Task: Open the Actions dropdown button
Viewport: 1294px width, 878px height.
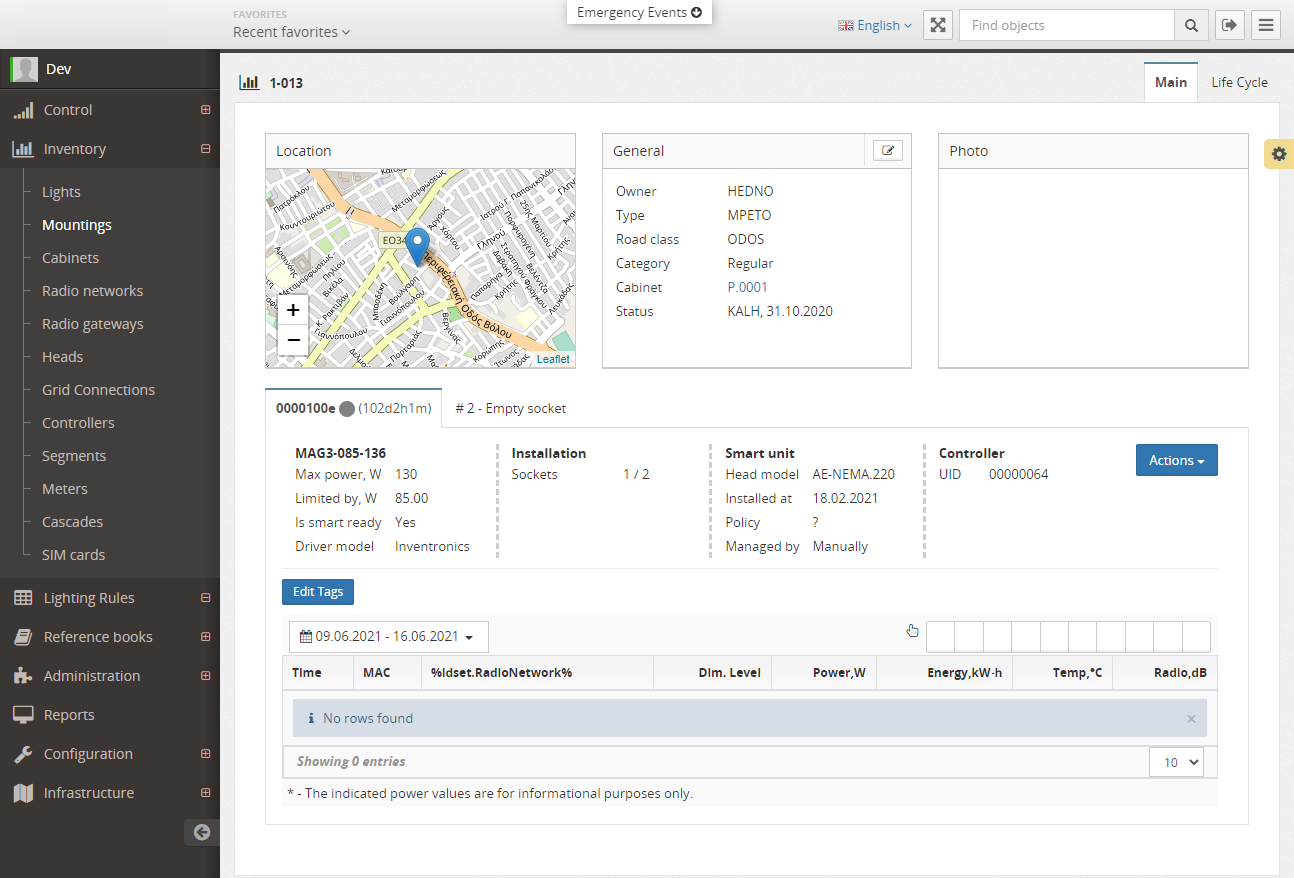Action: [1176, 460]
